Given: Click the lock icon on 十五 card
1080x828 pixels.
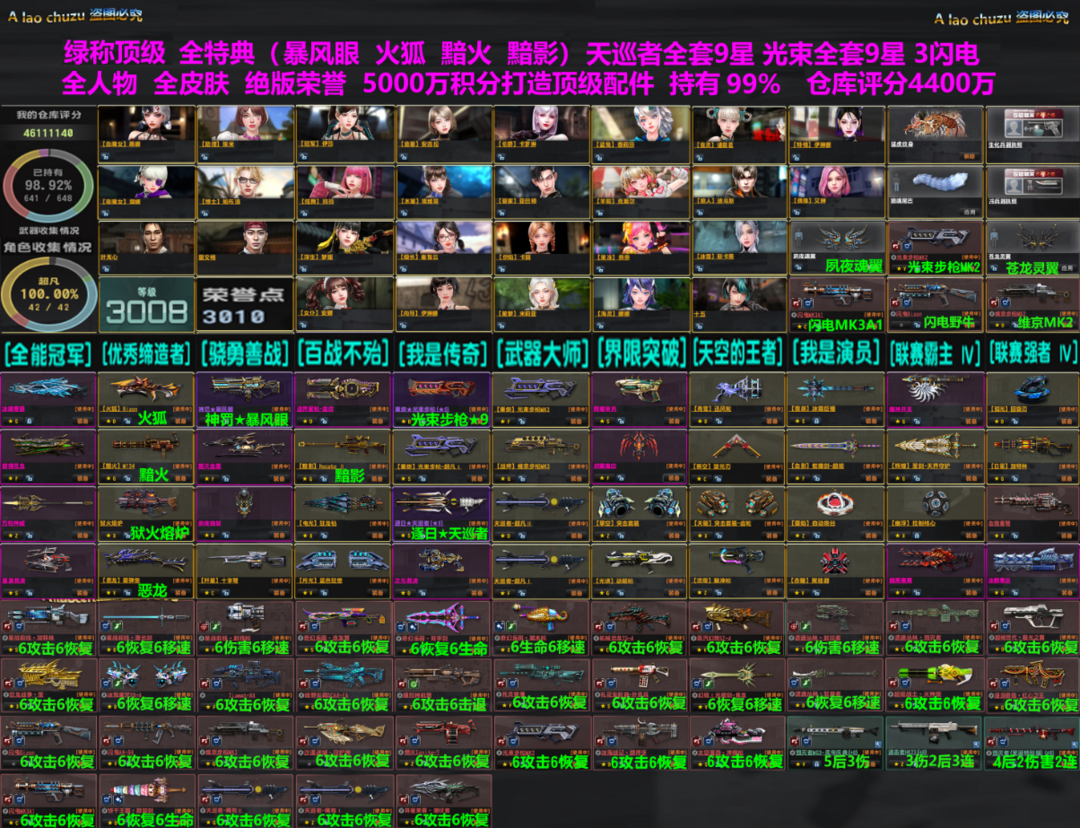Looking at the screenshot, I should (x=698, y=325).
